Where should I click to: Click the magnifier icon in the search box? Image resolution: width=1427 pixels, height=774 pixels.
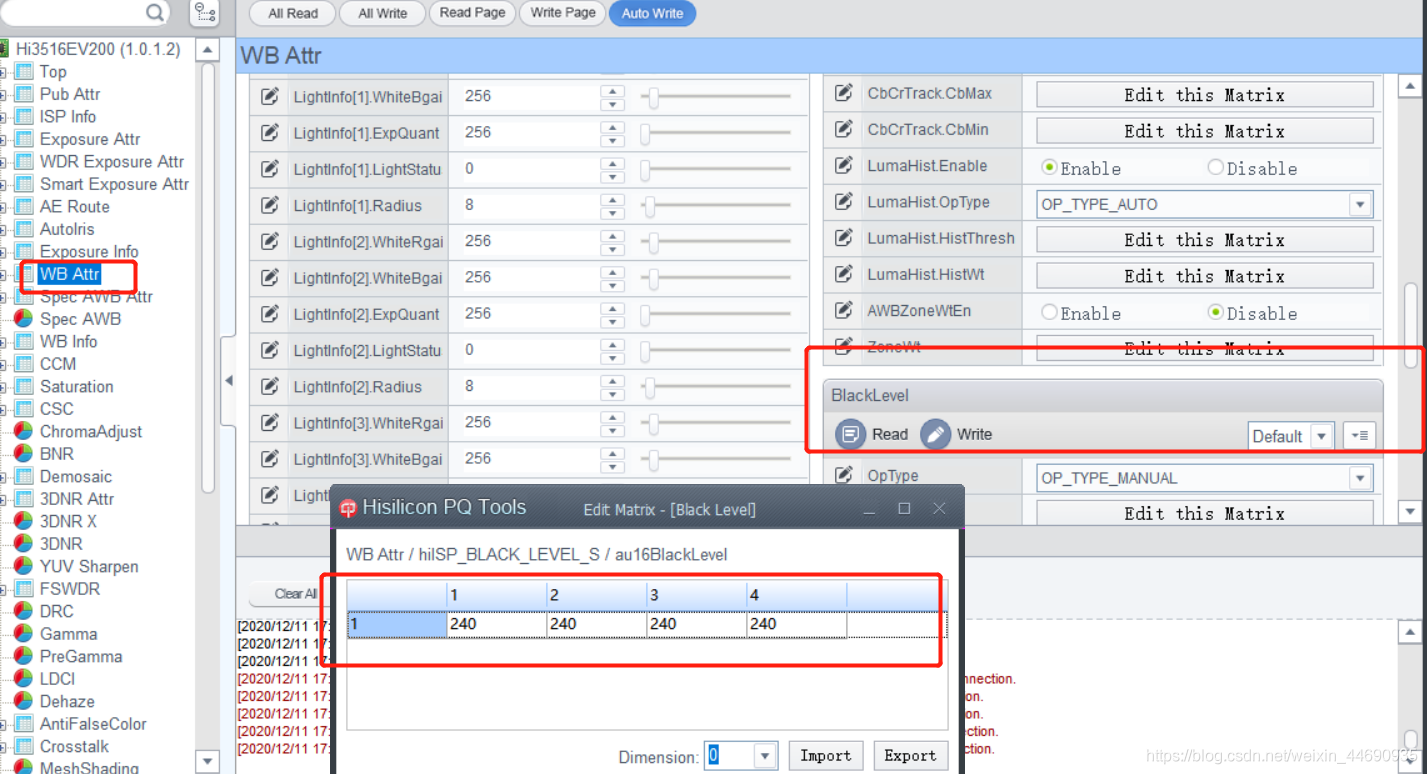pyautogui.click(x=155, y=12)
